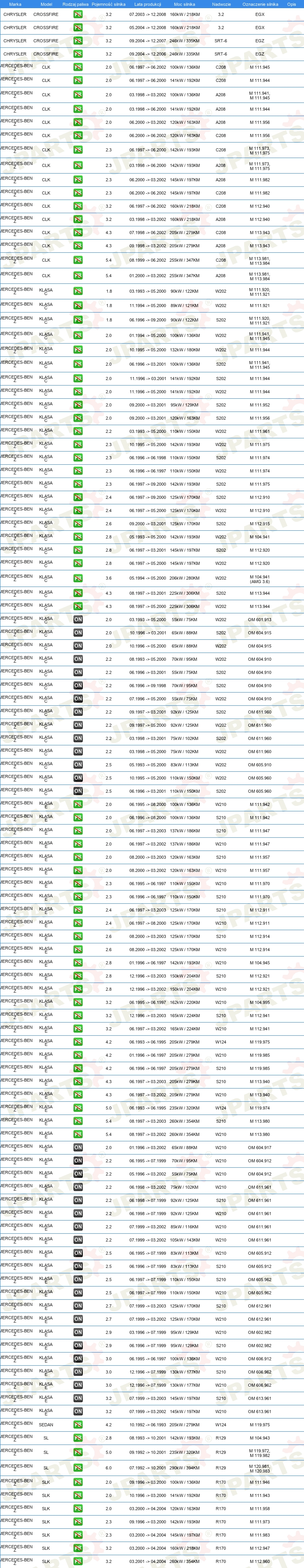Click the PB fuel icon in the SEDAN row
This screenshot has width=304, height=1568.
pyautogui.click(x=78, y=1425)
